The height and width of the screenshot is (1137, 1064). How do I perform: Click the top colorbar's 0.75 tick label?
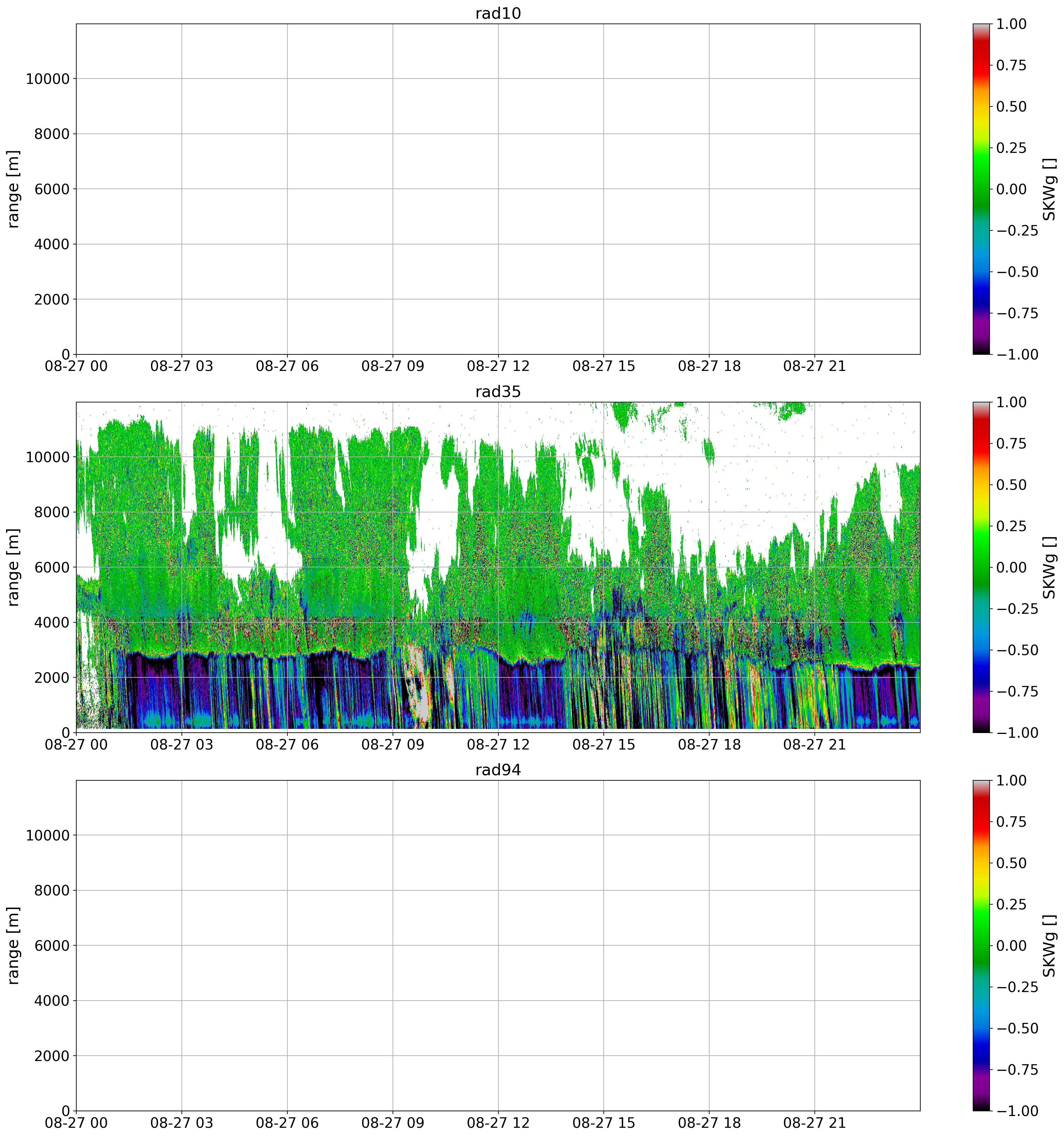click(1011, 66)
